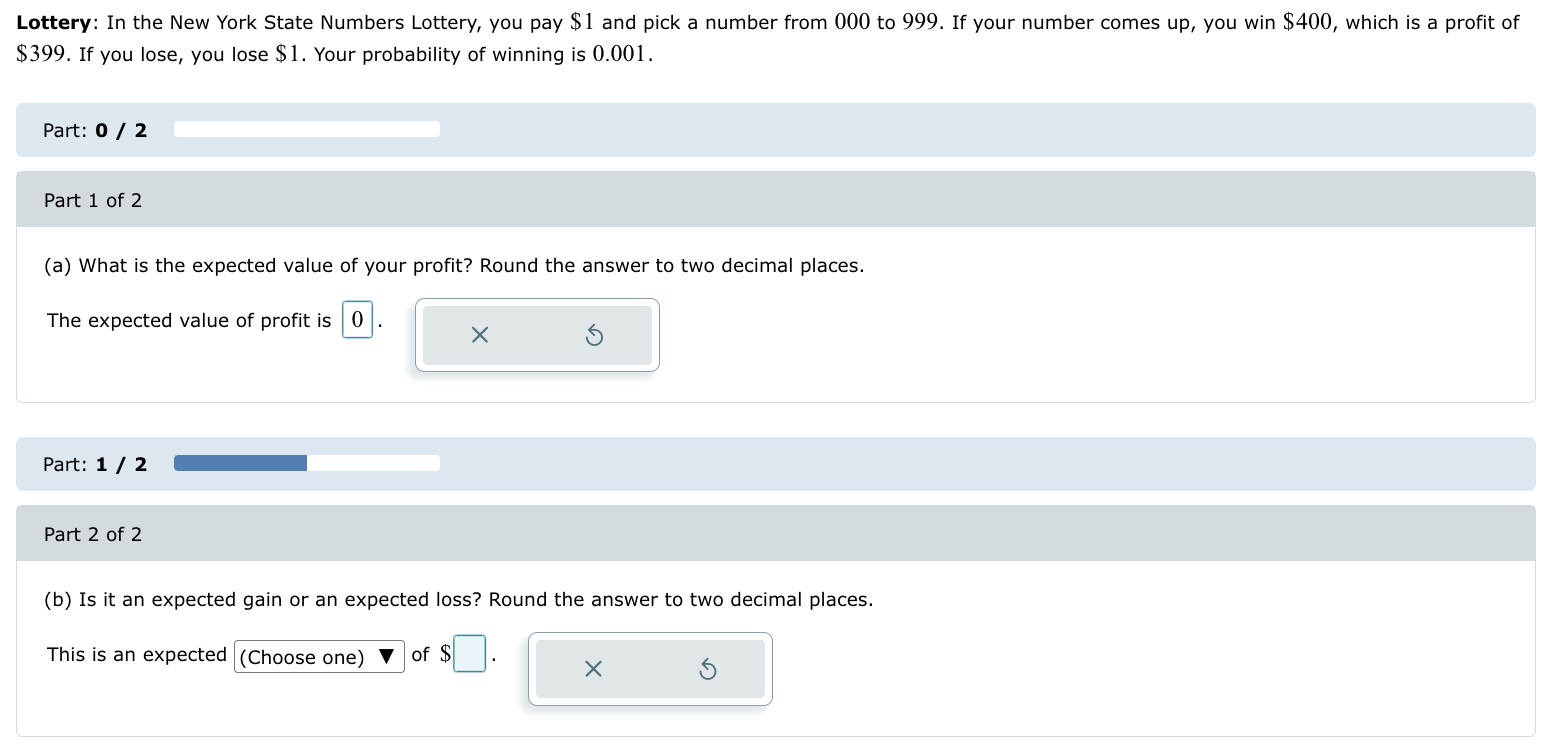Click the black dropdown triangle on Choose one

tap(387, 657)
